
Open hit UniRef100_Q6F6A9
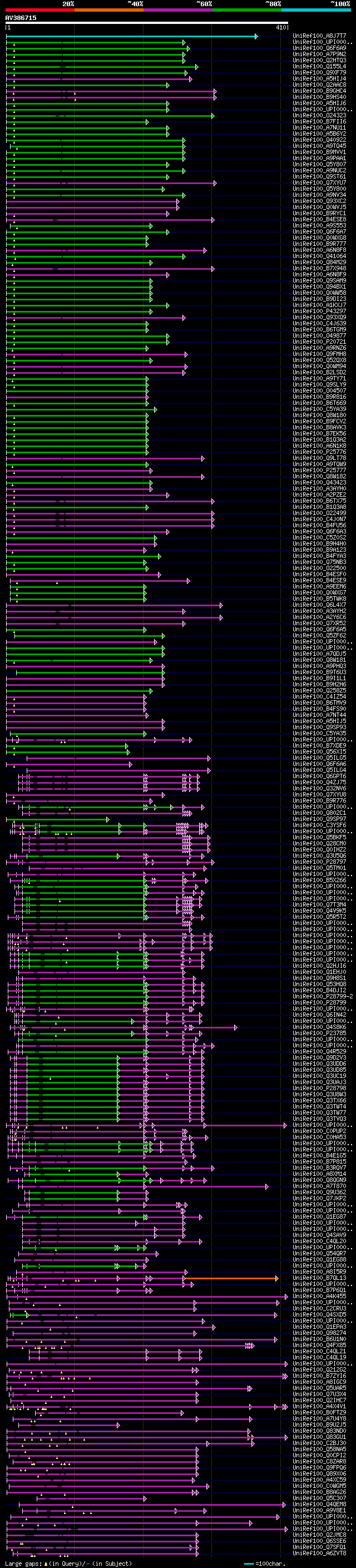319,48
